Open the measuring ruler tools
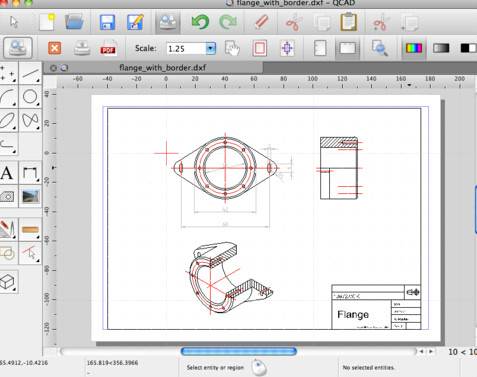The width and height of the screenshot is (477, 377). (x=30, y=229)
